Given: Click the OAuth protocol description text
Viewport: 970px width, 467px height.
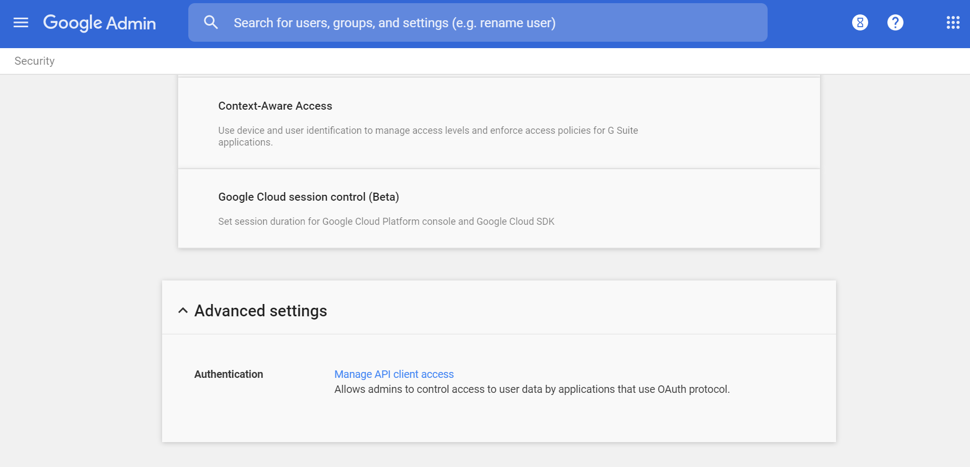Looking at the screenshot, I should [532, 389].
